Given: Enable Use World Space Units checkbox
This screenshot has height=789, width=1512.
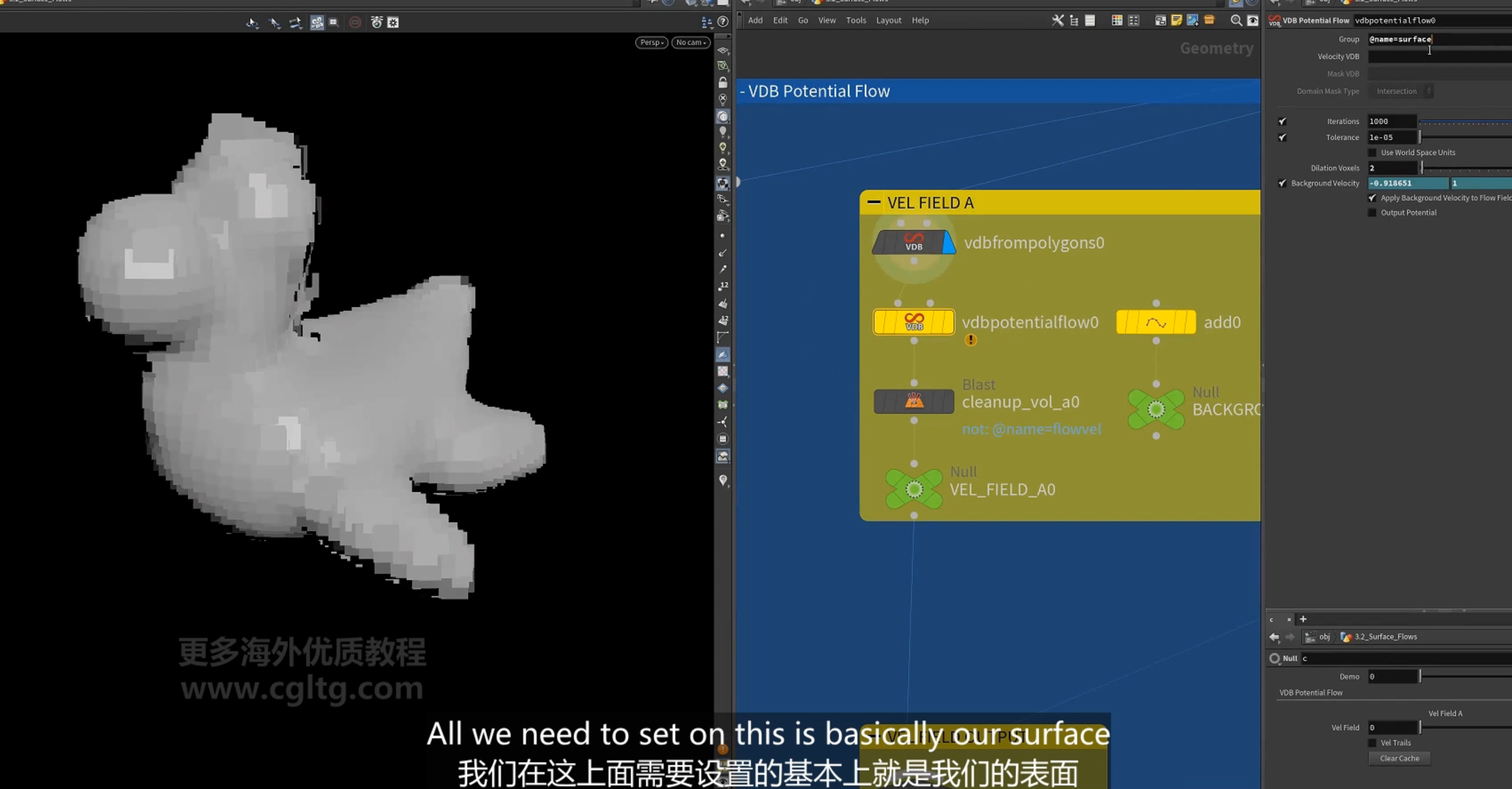Looking at the screenshot, I should (x=1372, y=152).
